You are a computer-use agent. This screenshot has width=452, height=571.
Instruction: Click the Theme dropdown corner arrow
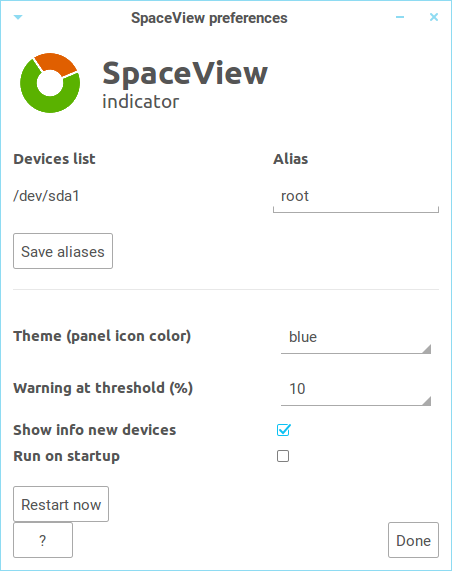(427, 349)
